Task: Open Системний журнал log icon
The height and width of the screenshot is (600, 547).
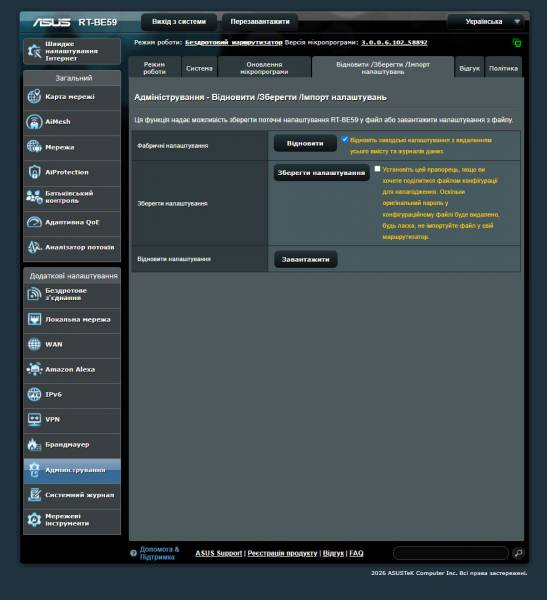Action: (x=34, y=495)
